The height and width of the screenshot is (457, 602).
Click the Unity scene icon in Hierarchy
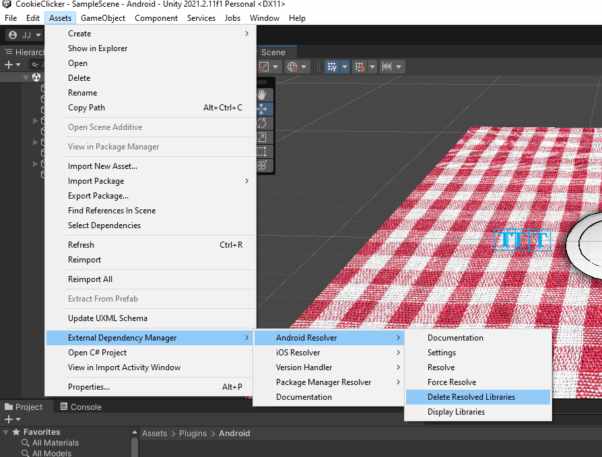point(36,77)
